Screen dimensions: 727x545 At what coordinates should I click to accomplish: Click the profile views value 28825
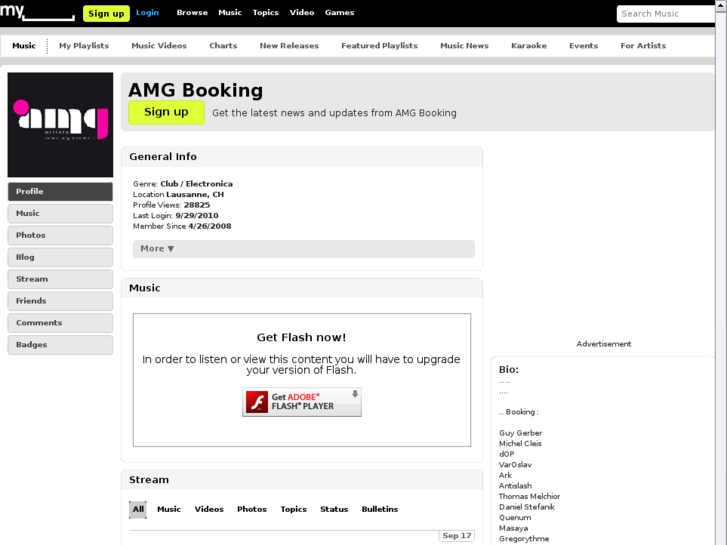pos(197,205)
